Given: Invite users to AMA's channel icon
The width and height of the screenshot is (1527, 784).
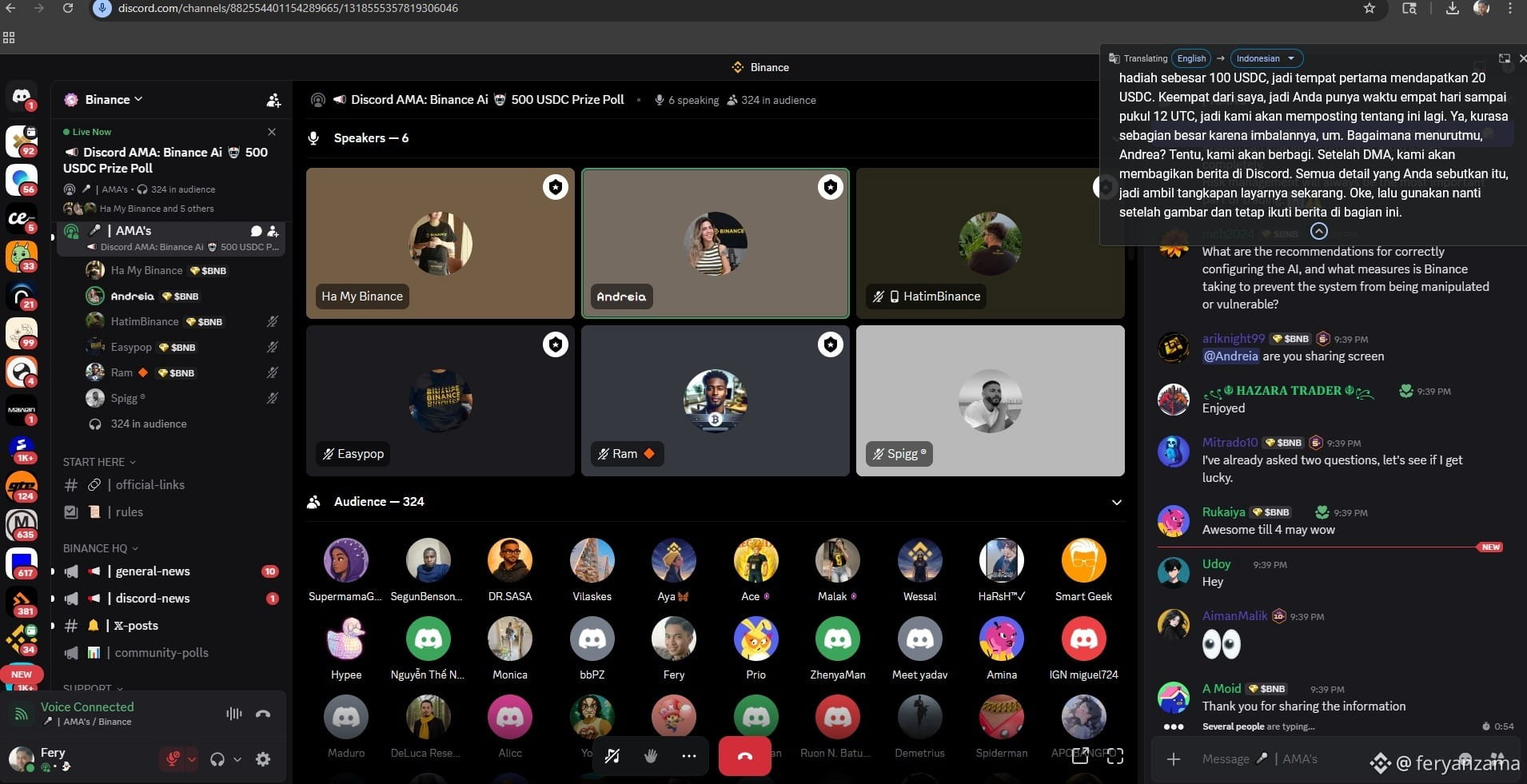Looking at the screenshot, I should click(273, 231).
